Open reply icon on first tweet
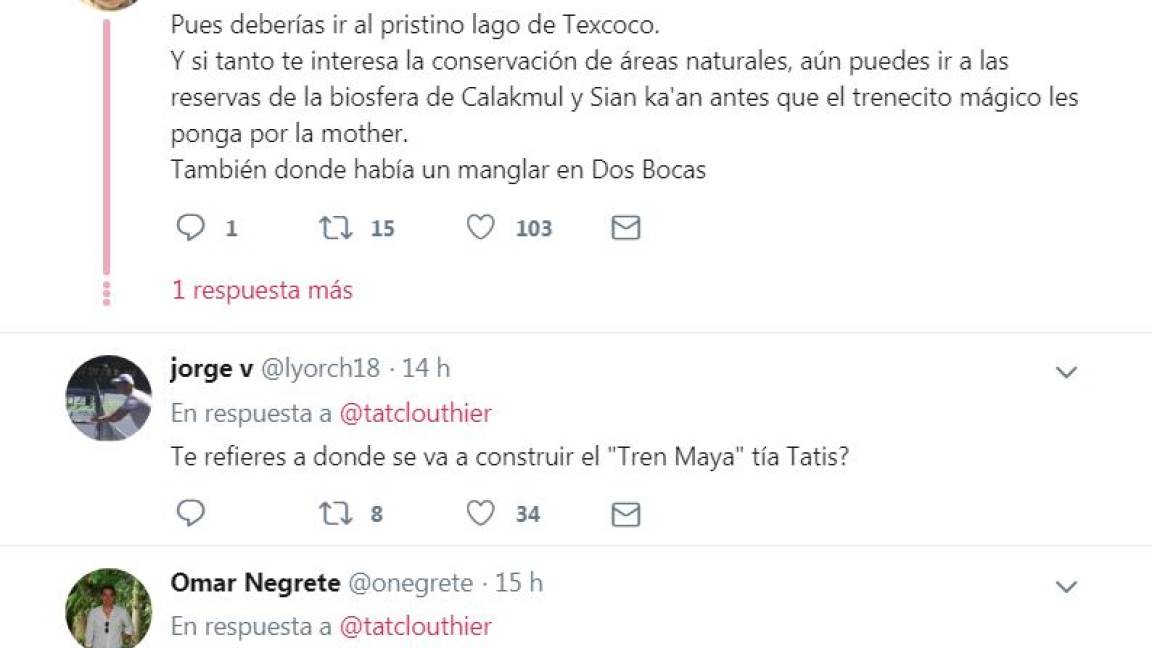The height and width of the screenshot is (648, 1152). (x=192, y=228)
